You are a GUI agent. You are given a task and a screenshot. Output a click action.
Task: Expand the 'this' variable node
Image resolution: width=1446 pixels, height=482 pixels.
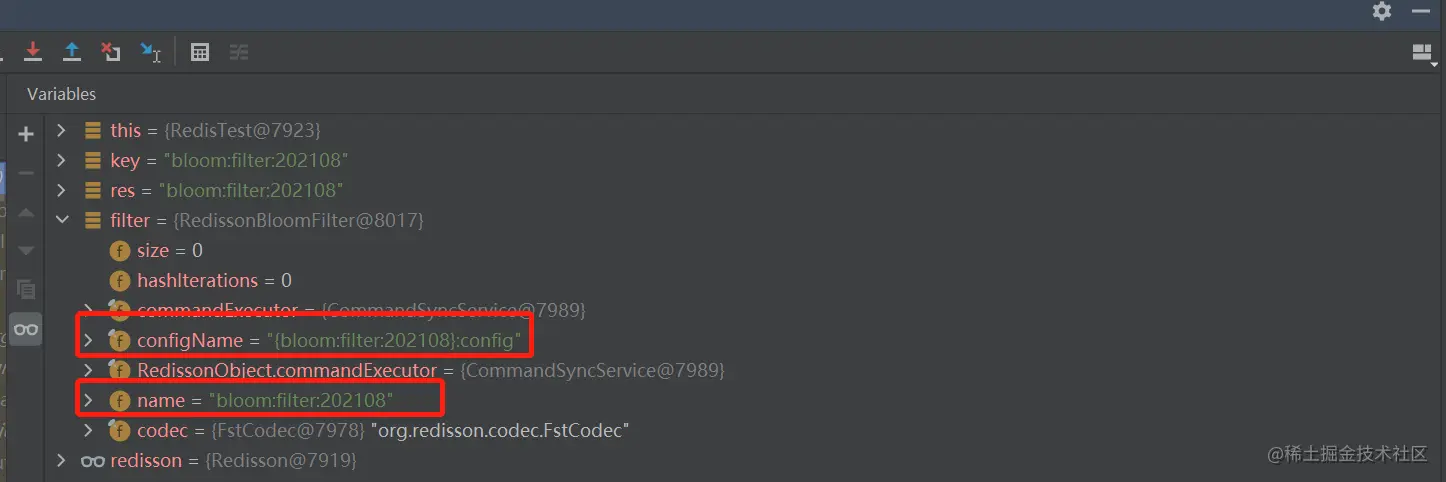click(62, 130)
